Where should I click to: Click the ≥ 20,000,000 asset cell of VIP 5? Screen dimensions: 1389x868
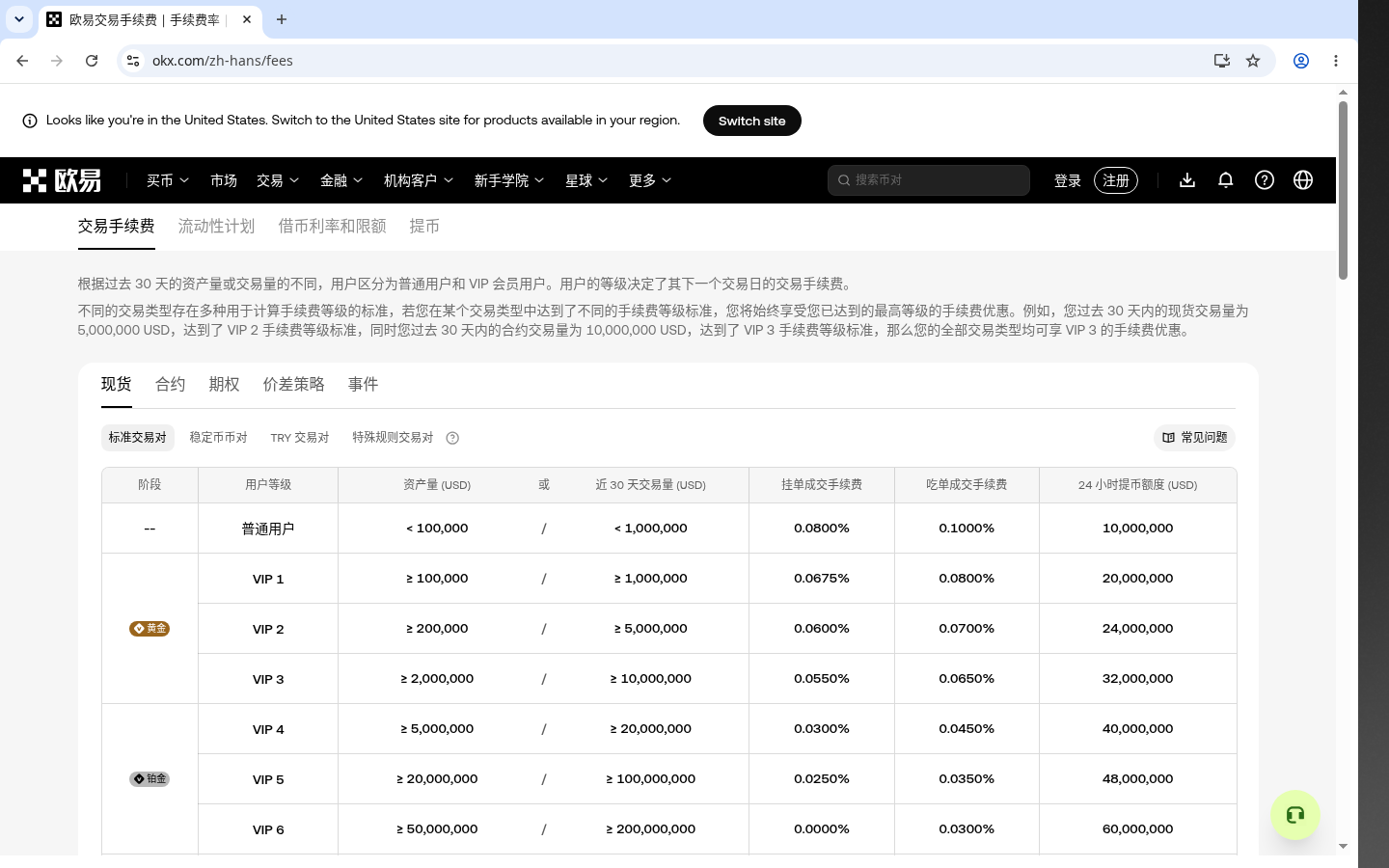point(437,779)
